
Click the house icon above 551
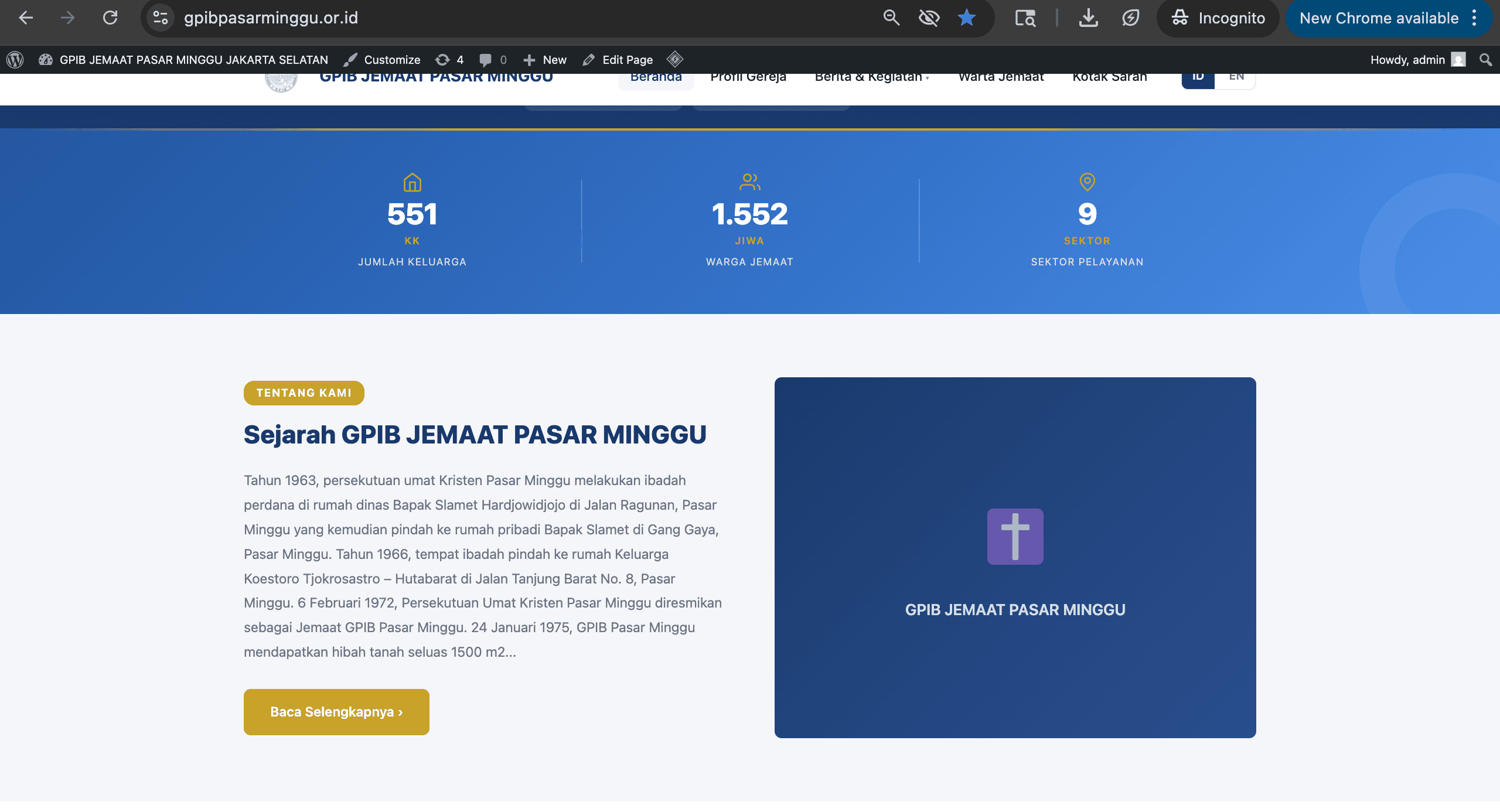pyautogui.click(x=412, y=182)
